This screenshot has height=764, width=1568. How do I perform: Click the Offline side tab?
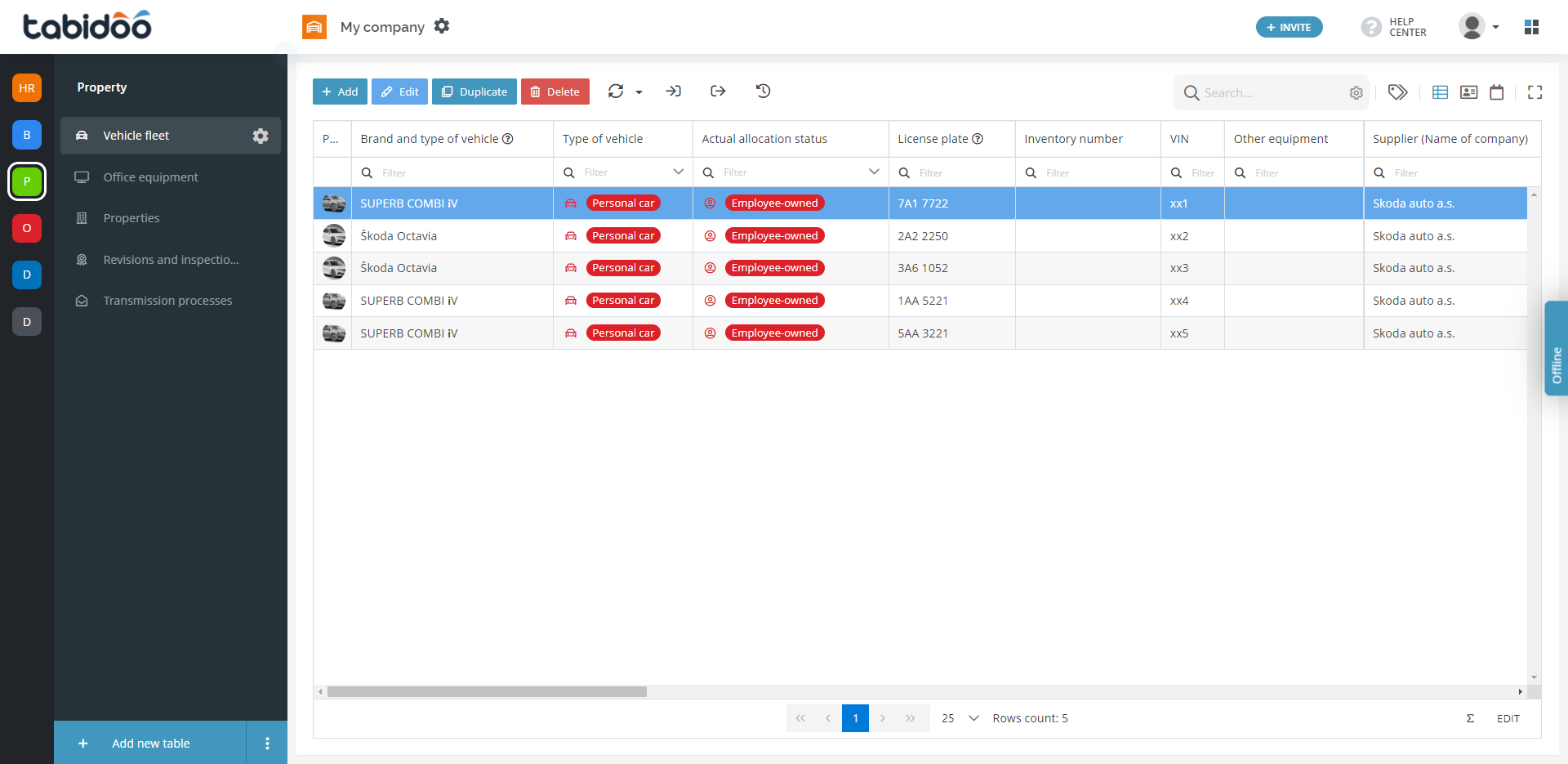1557,349
